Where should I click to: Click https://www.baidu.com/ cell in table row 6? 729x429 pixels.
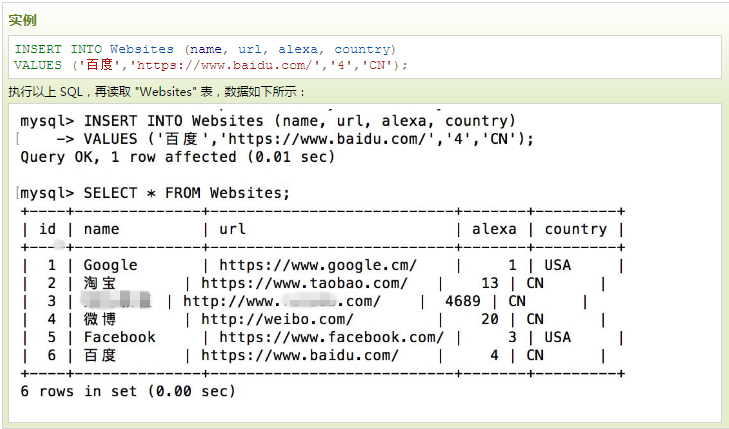300,356
